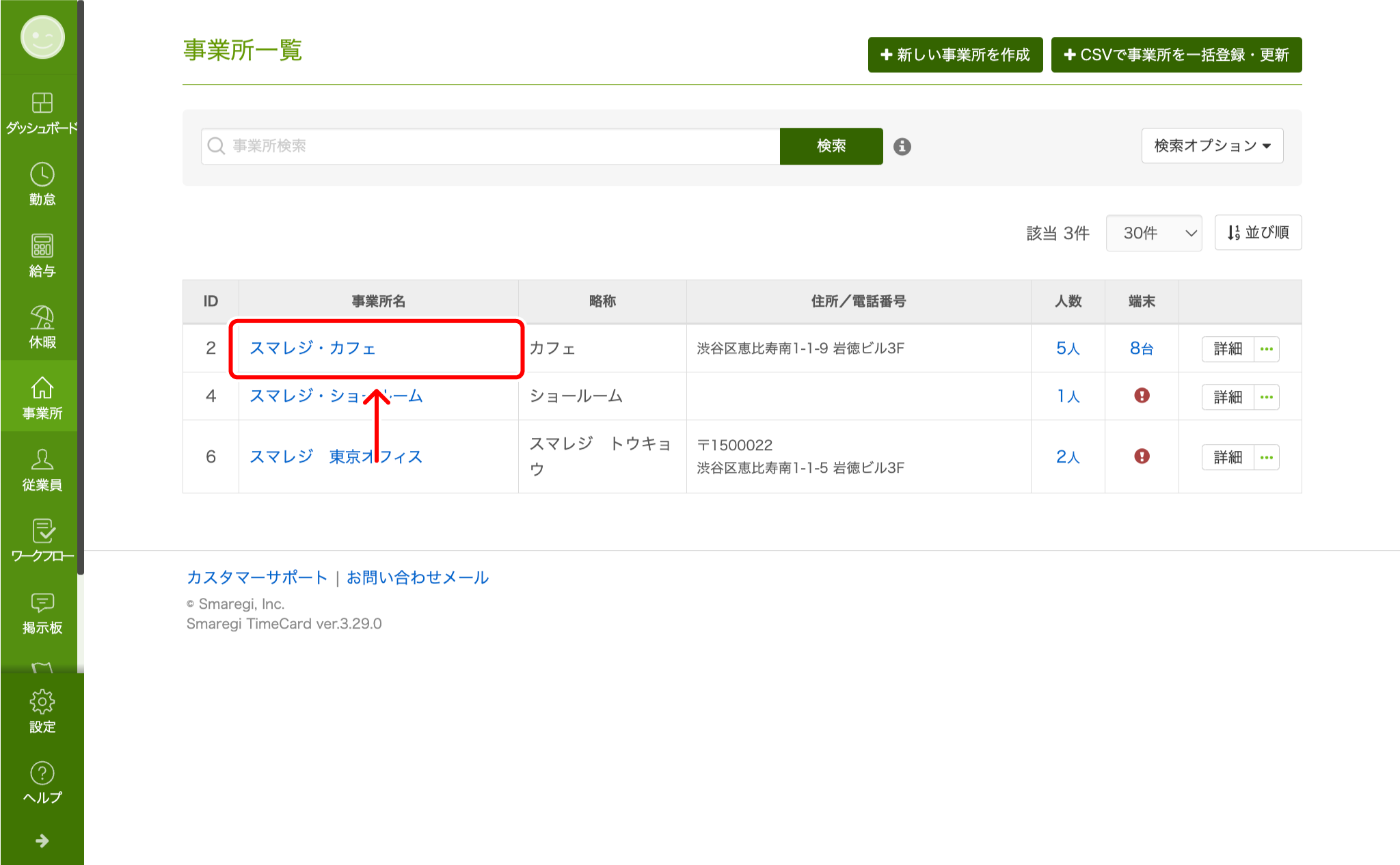Open the お問い合わせメール link
The height and width of the screenshot is (865, 1400).
click(x=417, y=577)
